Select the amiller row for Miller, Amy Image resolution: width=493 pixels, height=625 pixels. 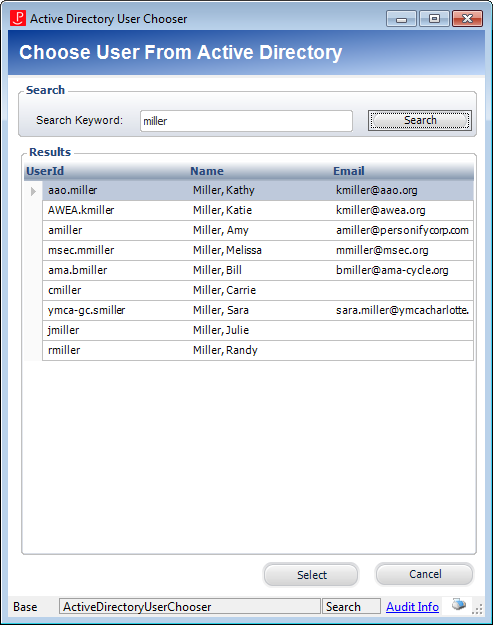tap(258, 230)
